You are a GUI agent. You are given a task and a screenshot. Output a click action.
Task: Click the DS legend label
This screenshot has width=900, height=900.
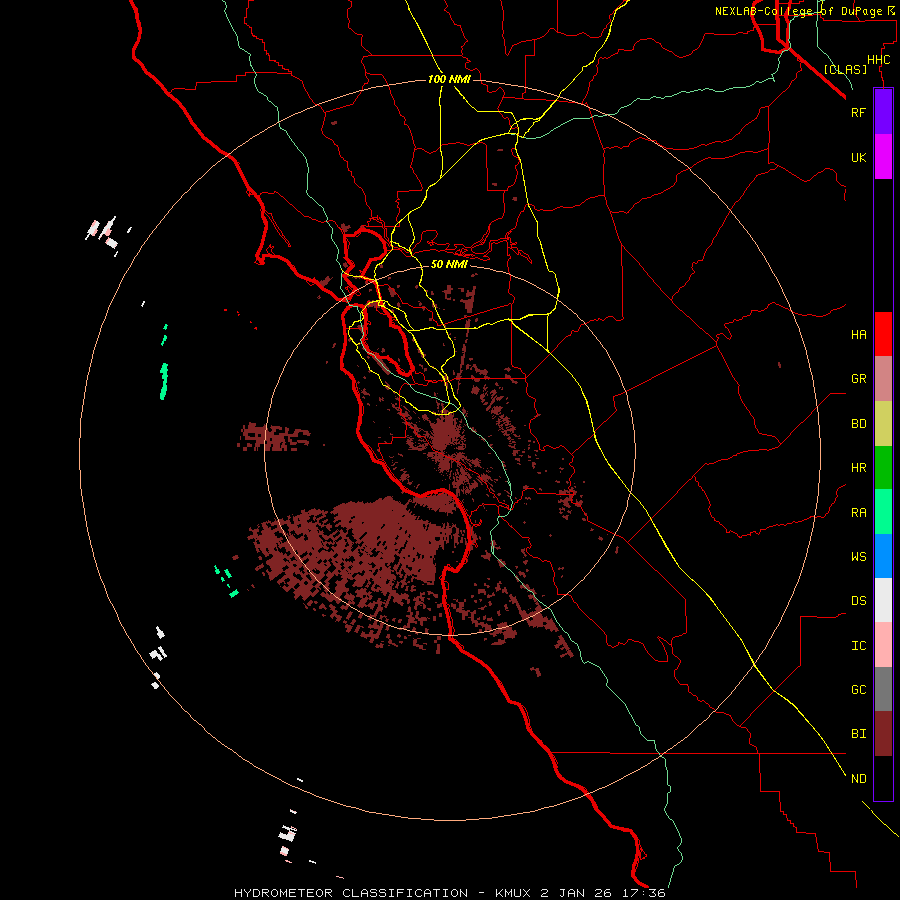click(x=858, y=601)
